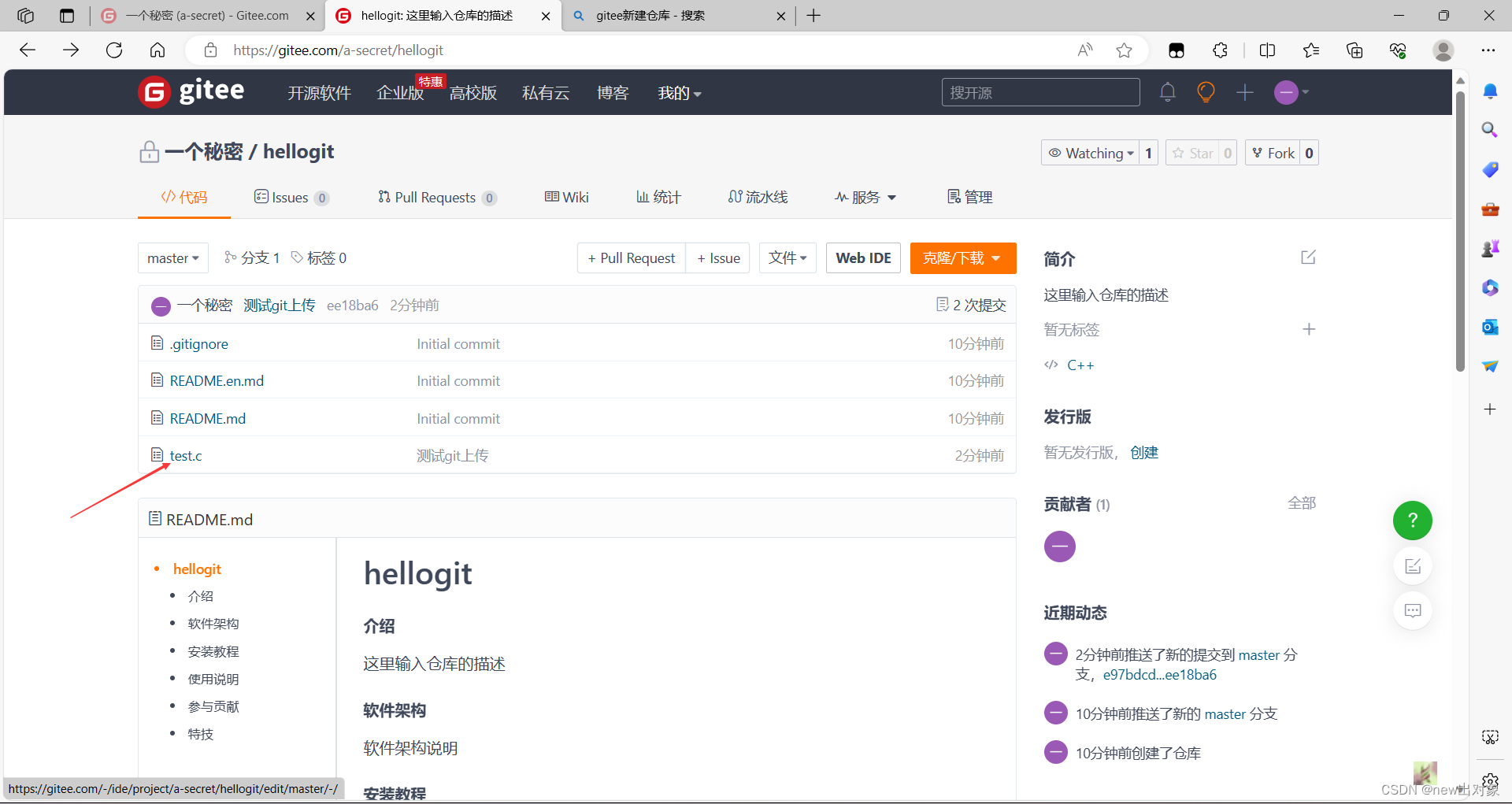
Task: Edit repository description with pencil icon
Action: [1308, 257]
